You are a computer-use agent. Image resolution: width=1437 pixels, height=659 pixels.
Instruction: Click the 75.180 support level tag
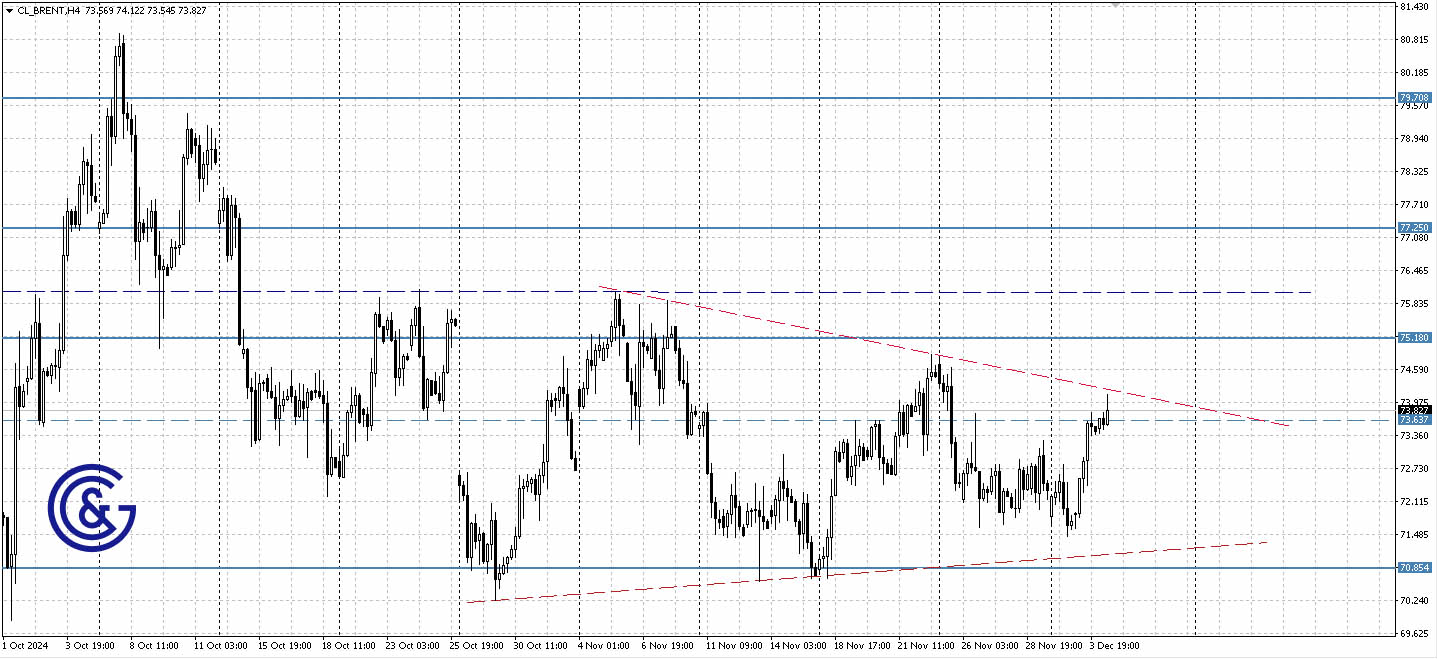(1415, 338)
